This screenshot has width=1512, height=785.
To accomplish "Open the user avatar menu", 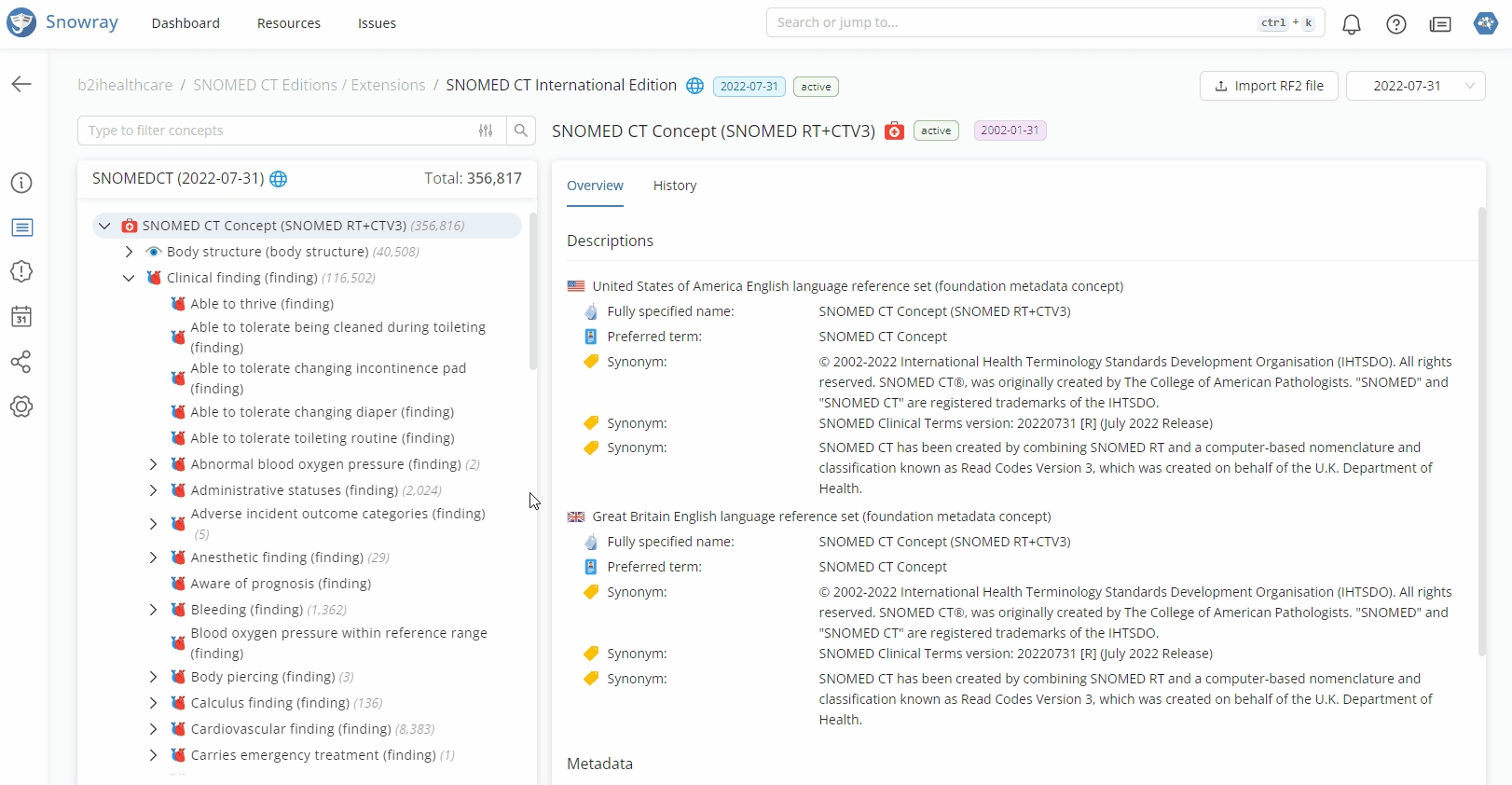I will (x=1485, y=23).
